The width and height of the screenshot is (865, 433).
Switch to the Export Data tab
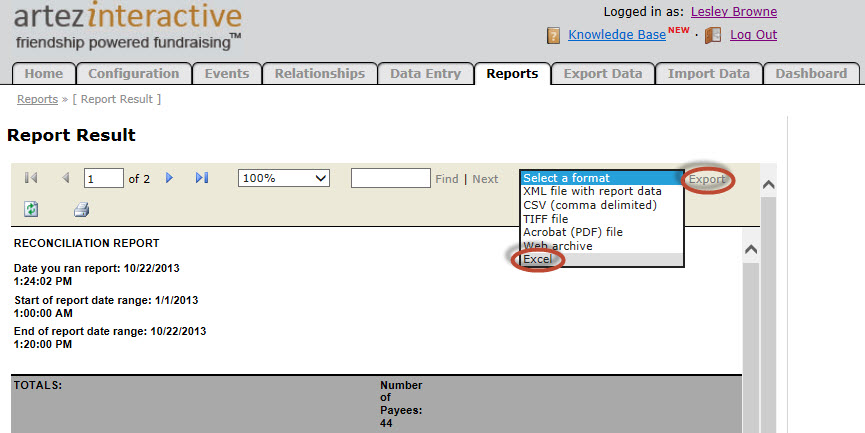(602, 73)
